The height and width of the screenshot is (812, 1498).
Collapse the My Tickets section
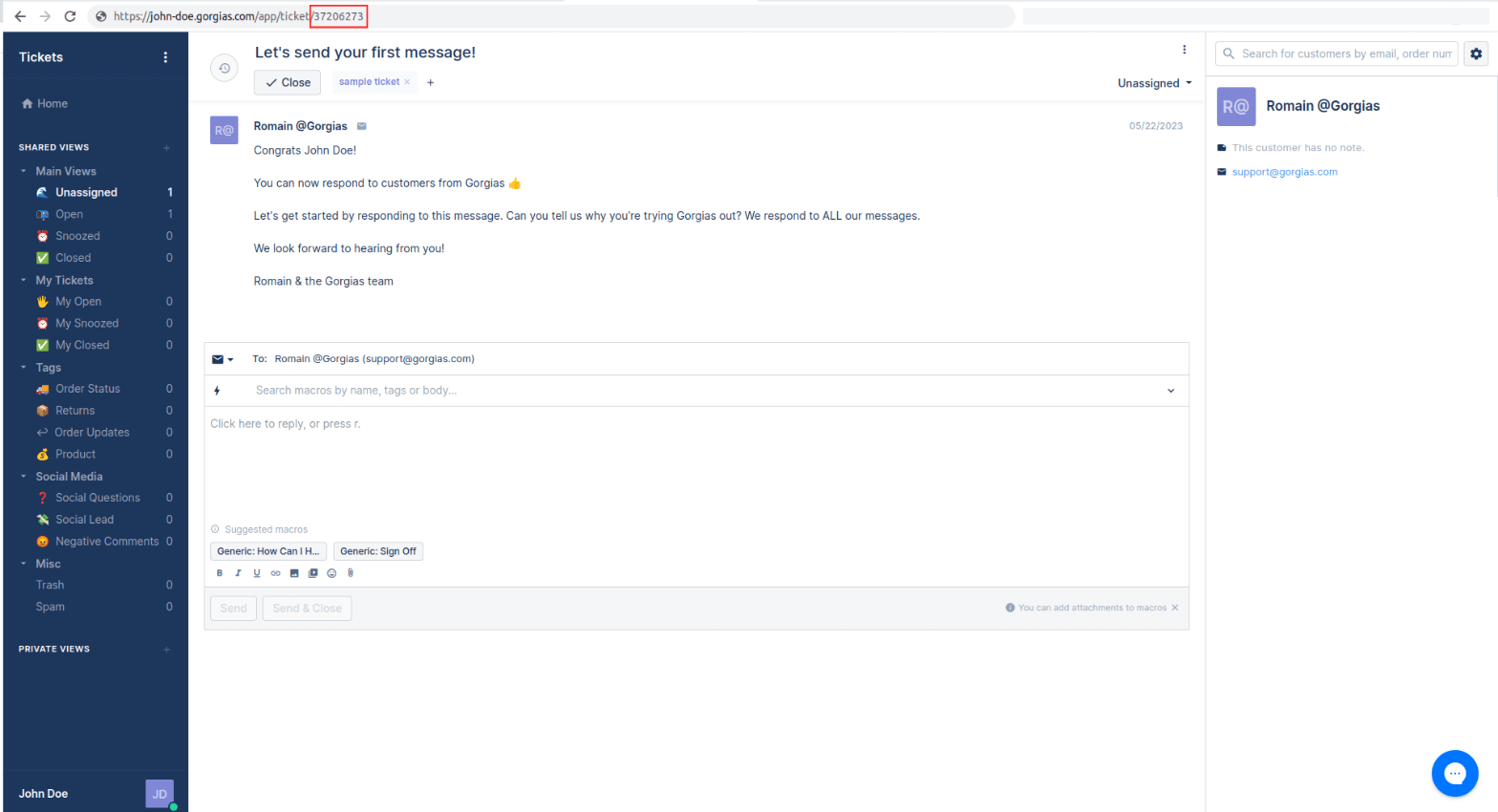24,280
